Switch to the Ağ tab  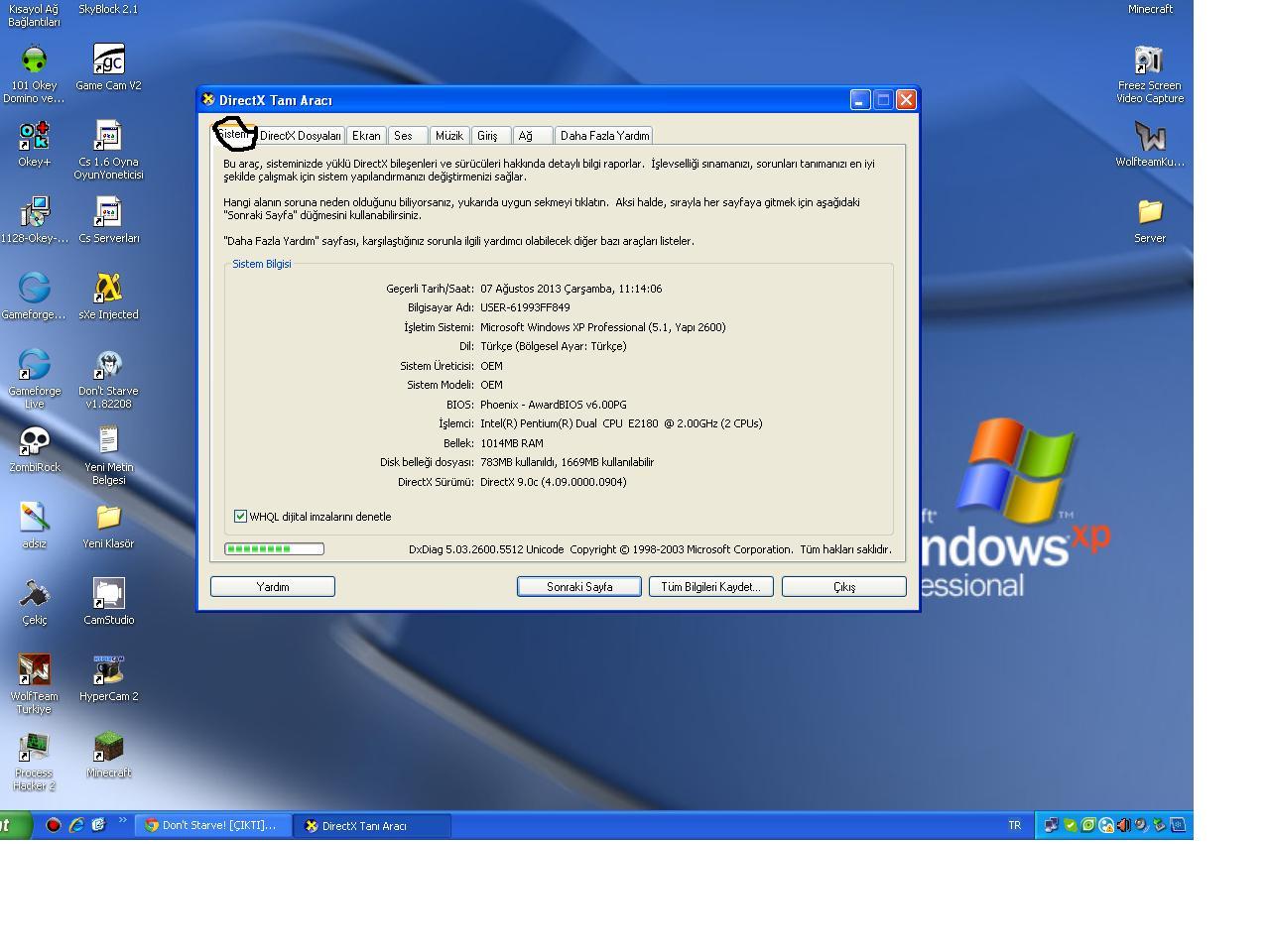coord(533,136)
